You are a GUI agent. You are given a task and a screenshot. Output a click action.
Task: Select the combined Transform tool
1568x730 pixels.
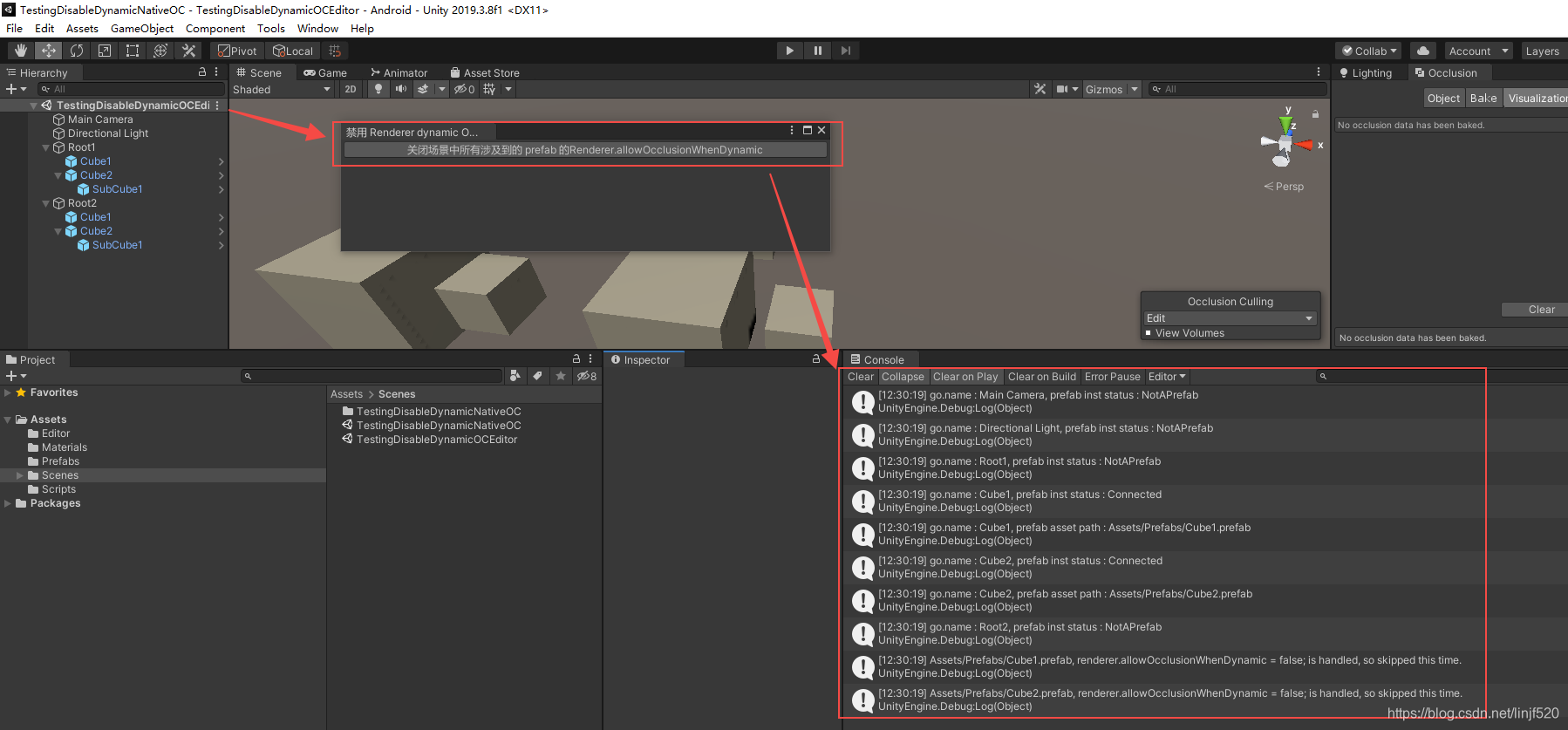click(160, 51)
